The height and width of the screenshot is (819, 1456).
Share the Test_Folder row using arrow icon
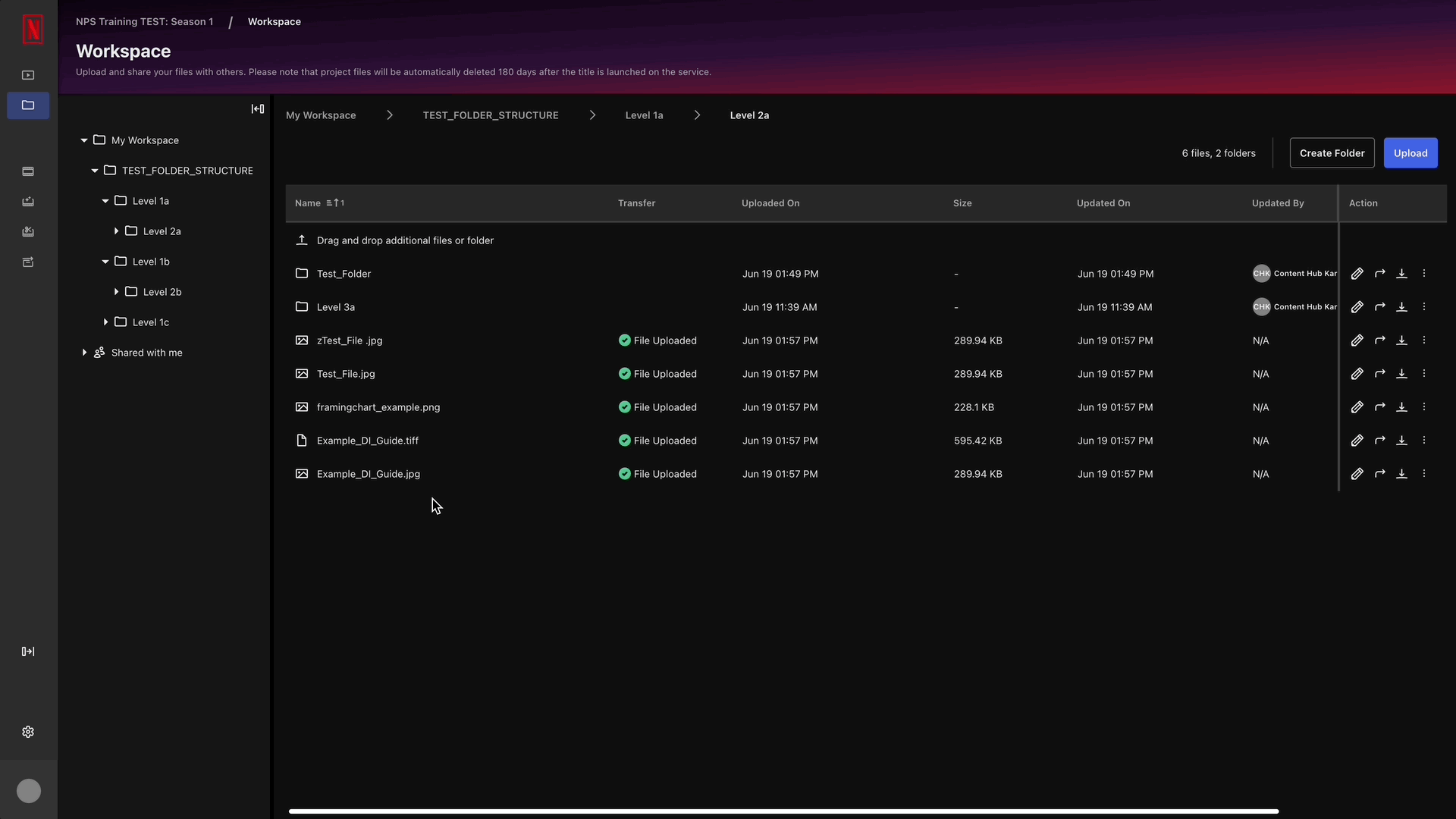click(1380, 274)
